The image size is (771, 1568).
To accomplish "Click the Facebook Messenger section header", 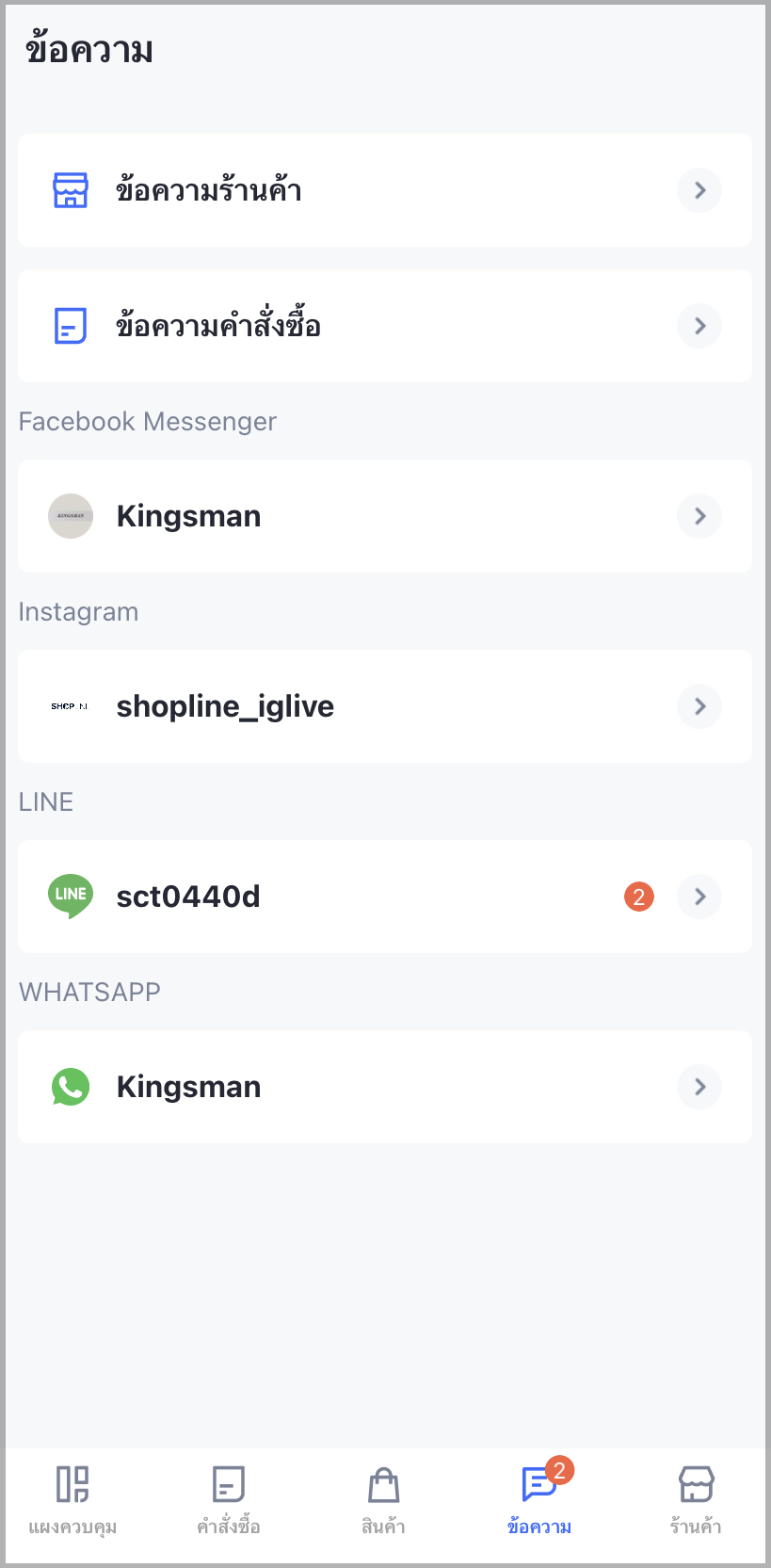I will tap(147, 420).
